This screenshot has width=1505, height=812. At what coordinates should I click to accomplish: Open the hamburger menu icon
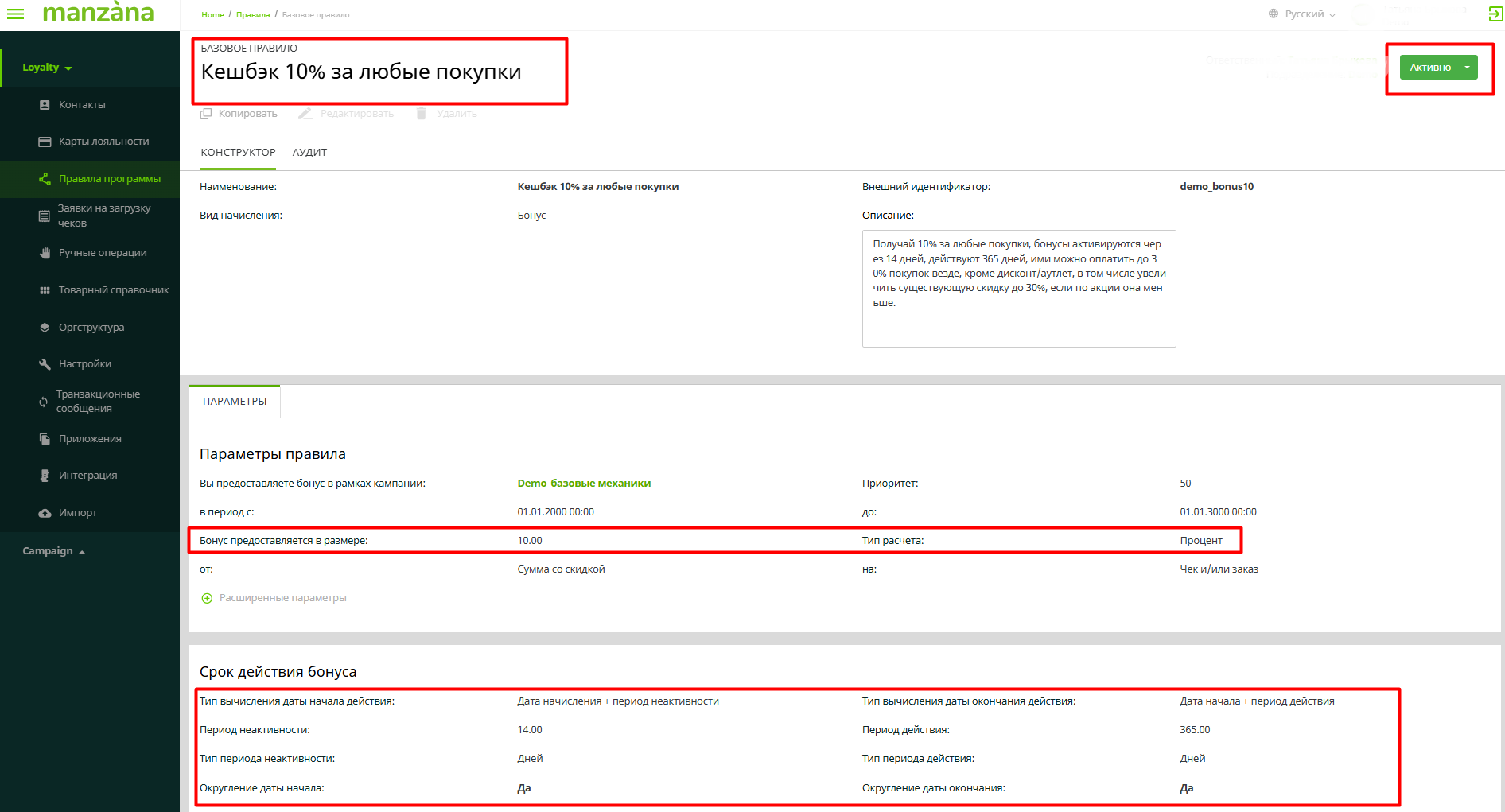click(x=16, y=14)
